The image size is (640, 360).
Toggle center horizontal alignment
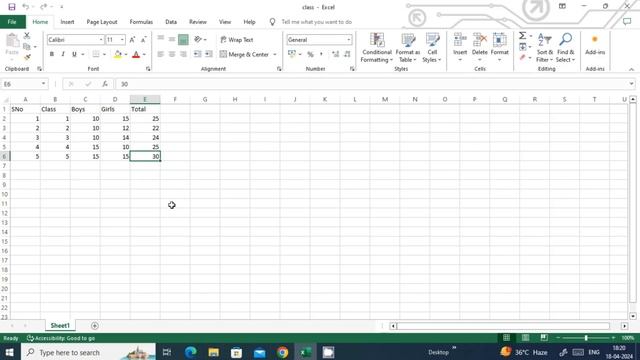[172, 54]
